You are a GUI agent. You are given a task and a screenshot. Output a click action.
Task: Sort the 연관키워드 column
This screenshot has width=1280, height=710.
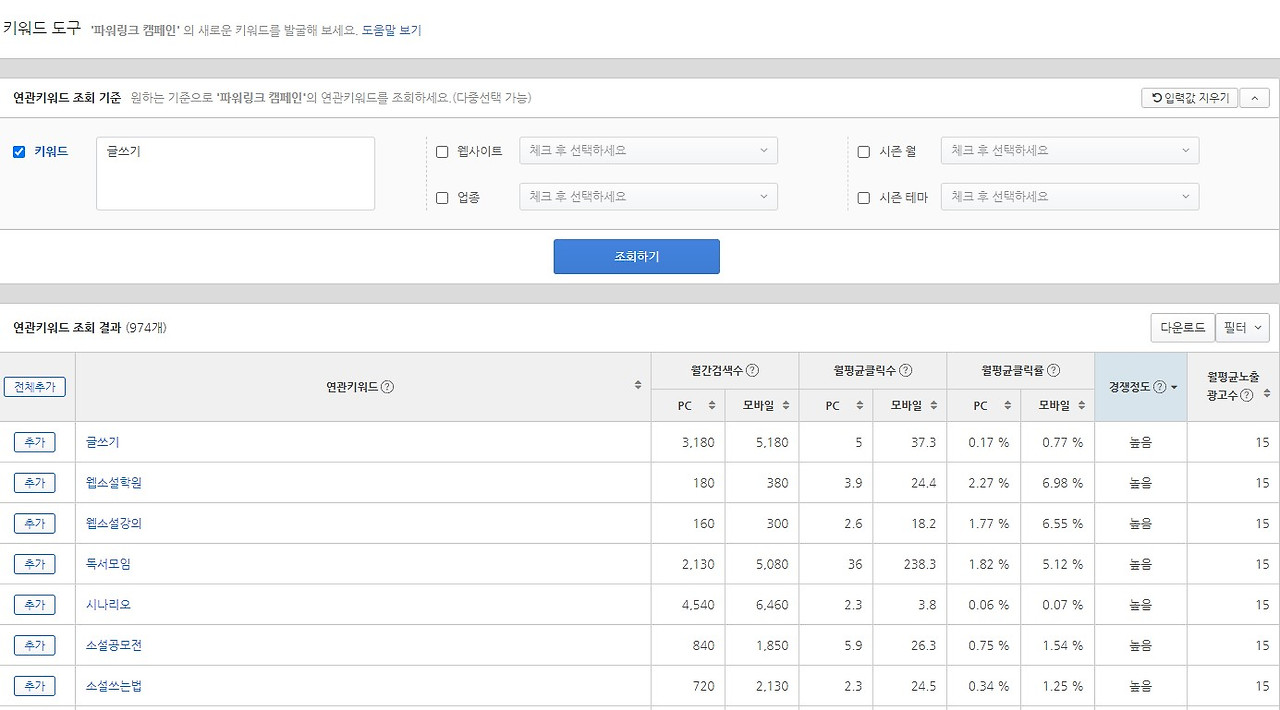click(x=638, y=386)
